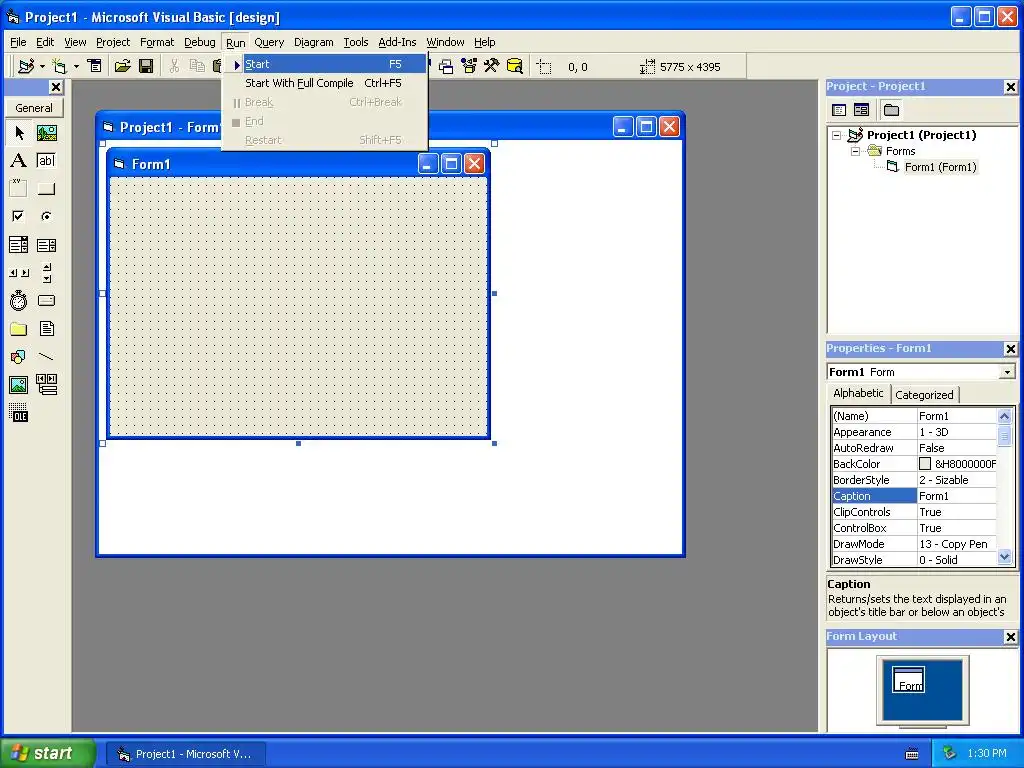The image size is (1024, 768).
Task: Click Project1 - Microsoft V... taskbar button
Action: (x=186, y=754)
